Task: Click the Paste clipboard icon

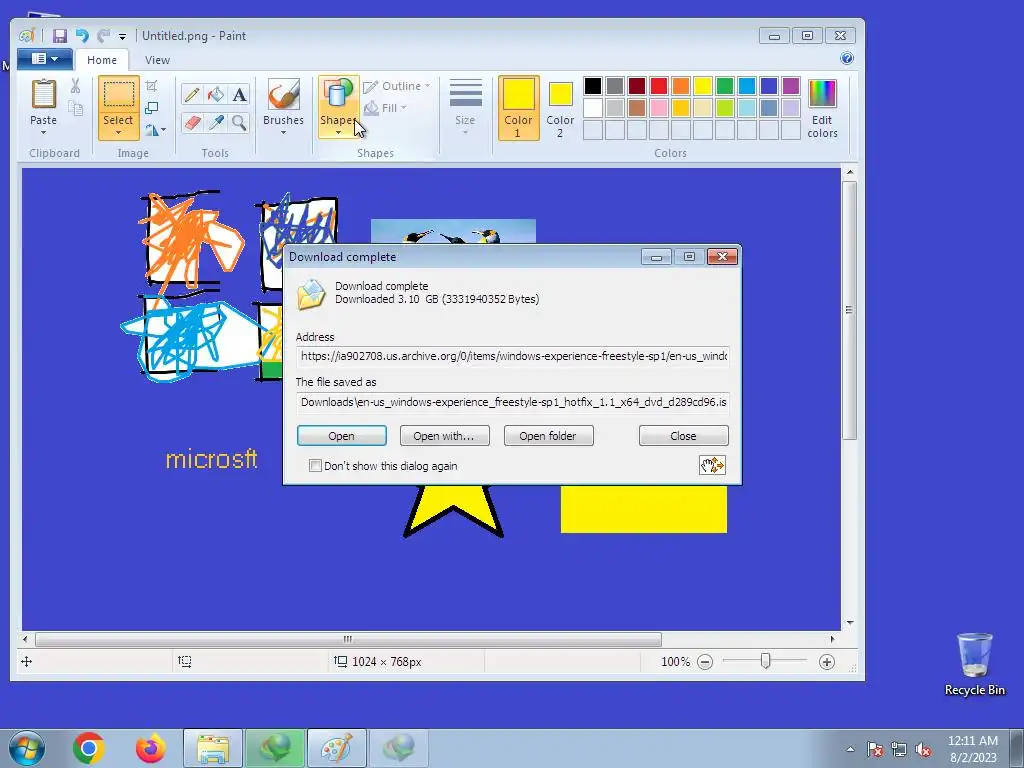Action: pyautogui.click(x=44, y=95)
